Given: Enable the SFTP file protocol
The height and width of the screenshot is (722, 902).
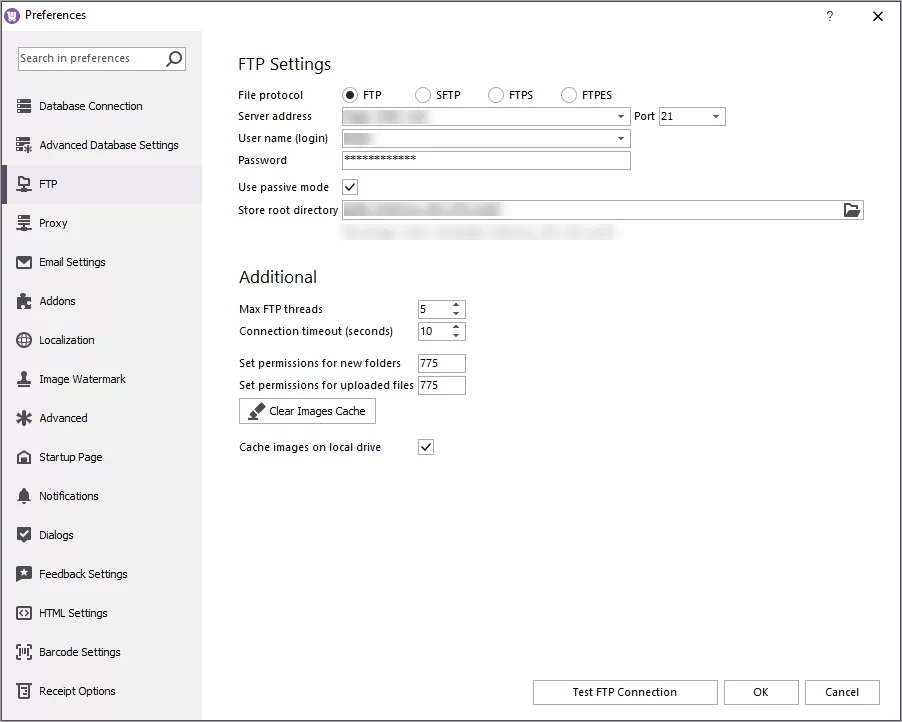Looking at the screenshot, I should [x=422, y=94].
